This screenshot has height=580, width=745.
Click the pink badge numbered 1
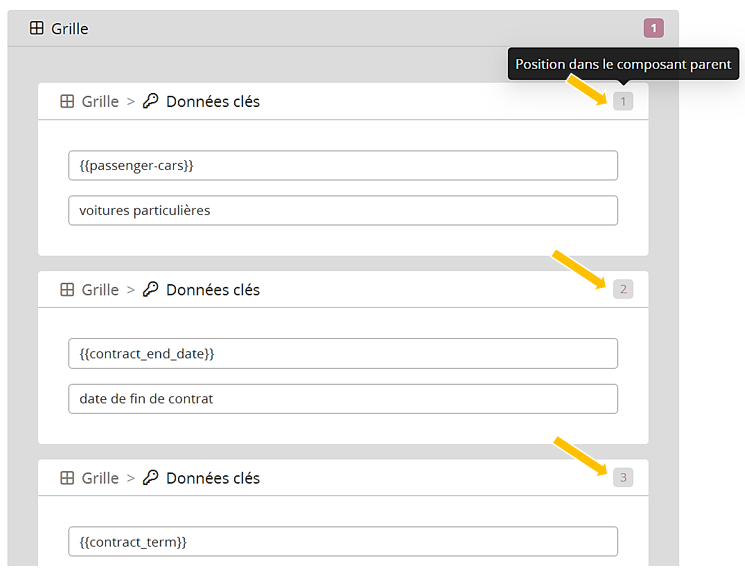point(654,28)
